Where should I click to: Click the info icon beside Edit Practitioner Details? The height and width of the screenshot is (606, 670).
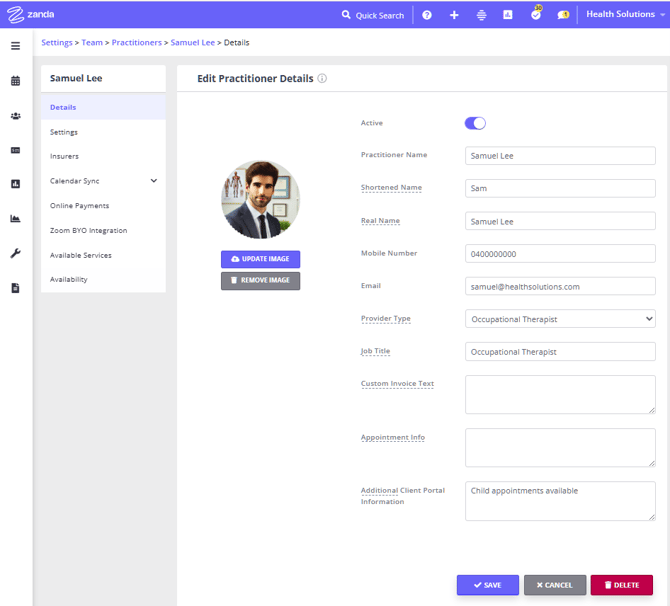coord(322,79)
